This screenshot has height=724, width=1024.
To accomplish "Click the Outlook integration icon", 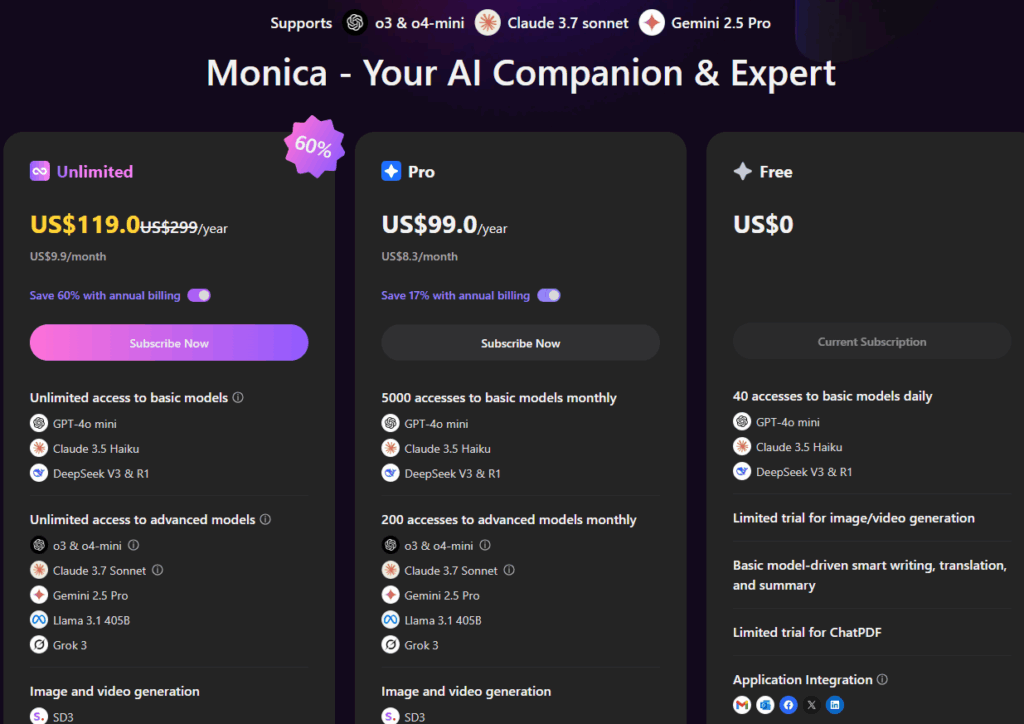I will point(765,705).
